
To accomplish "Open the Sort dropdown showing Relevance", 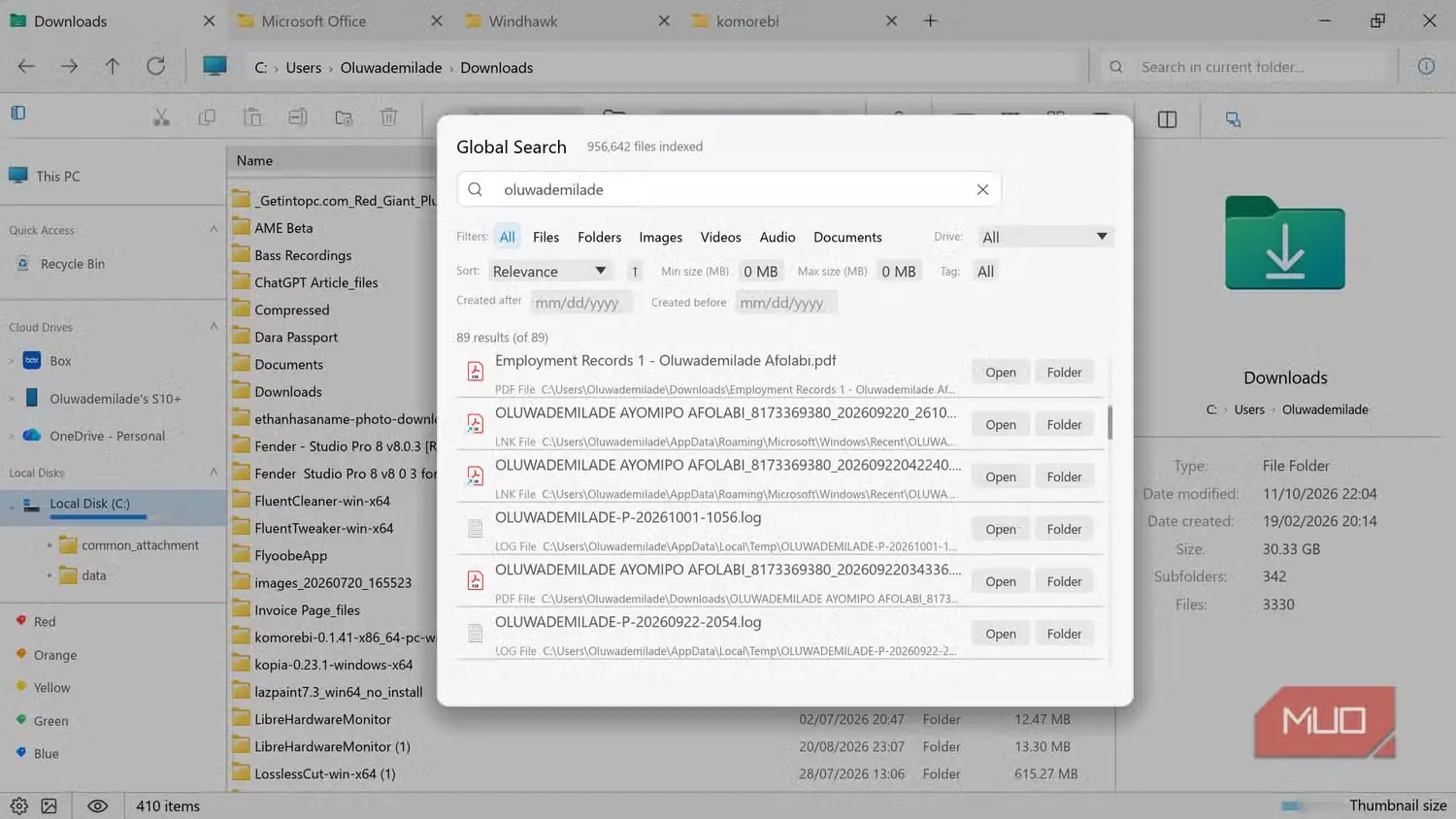I will 549,272.
